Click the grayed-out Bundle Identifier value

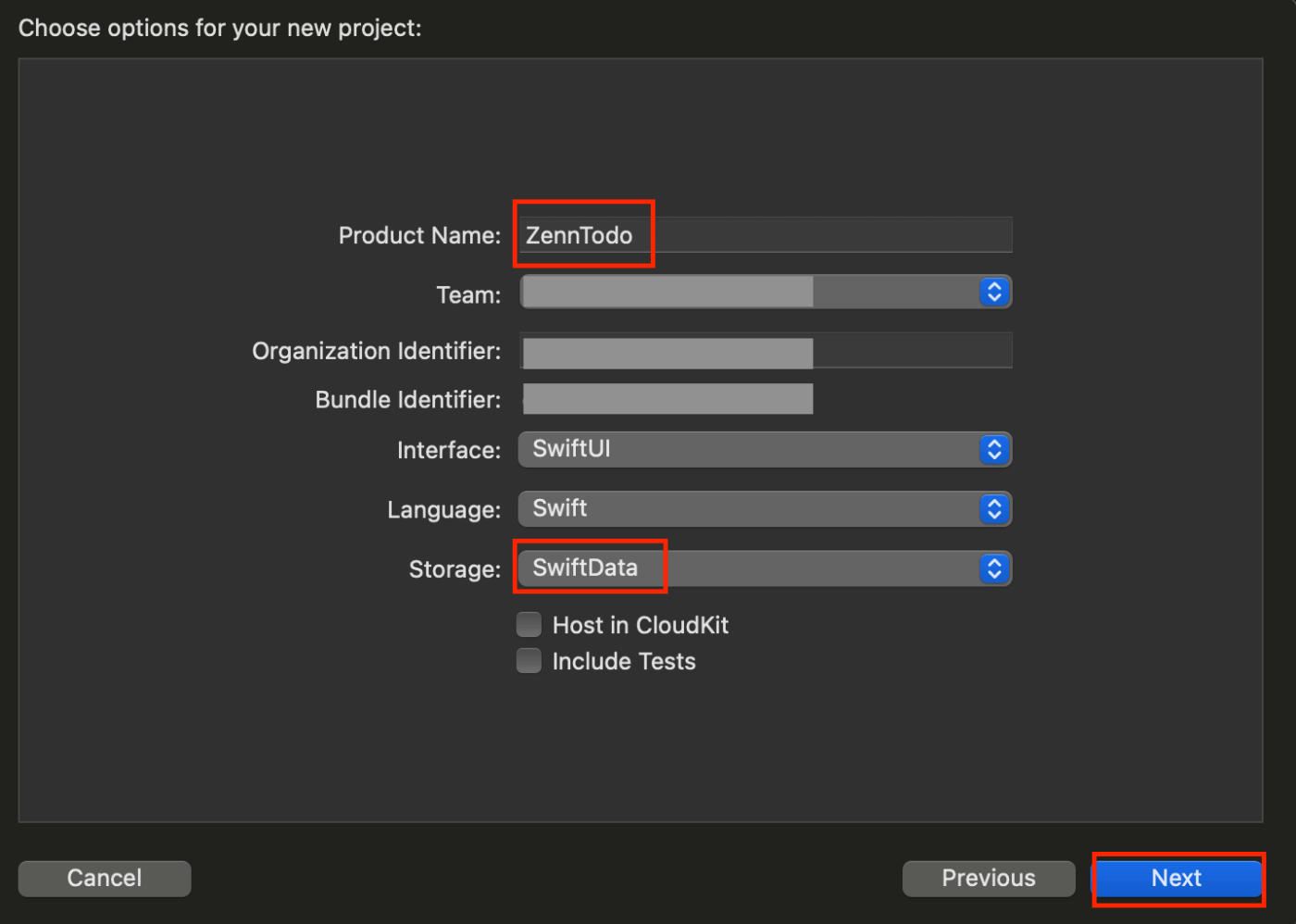point(667,399)
